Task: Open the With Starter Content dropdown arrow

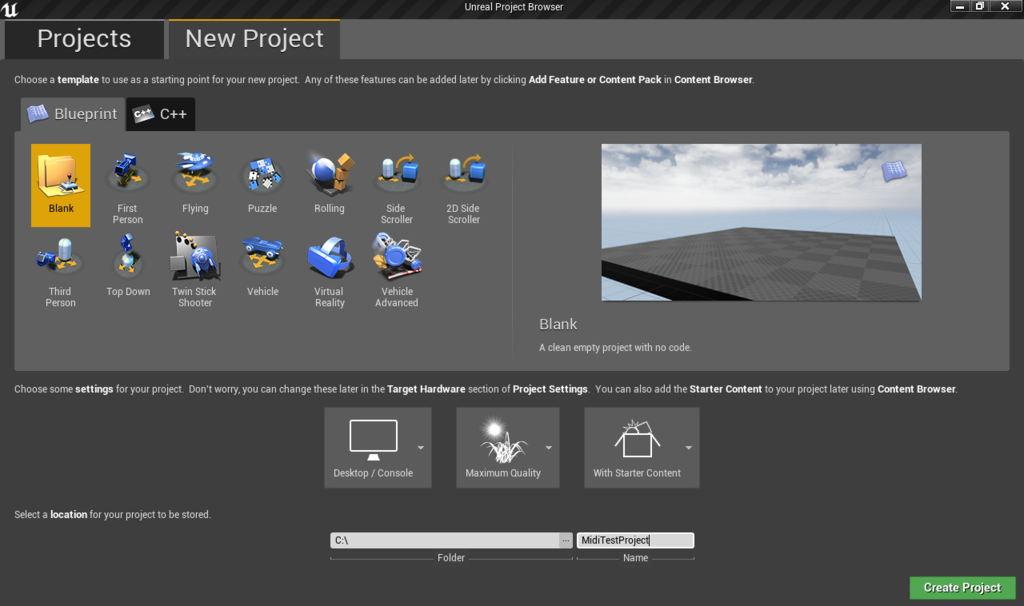Action: 688,447
